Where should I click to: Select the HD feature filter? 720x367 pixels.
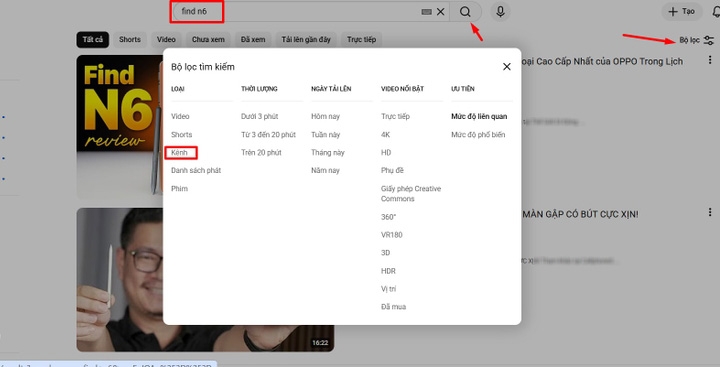click(x=386, y=152)
